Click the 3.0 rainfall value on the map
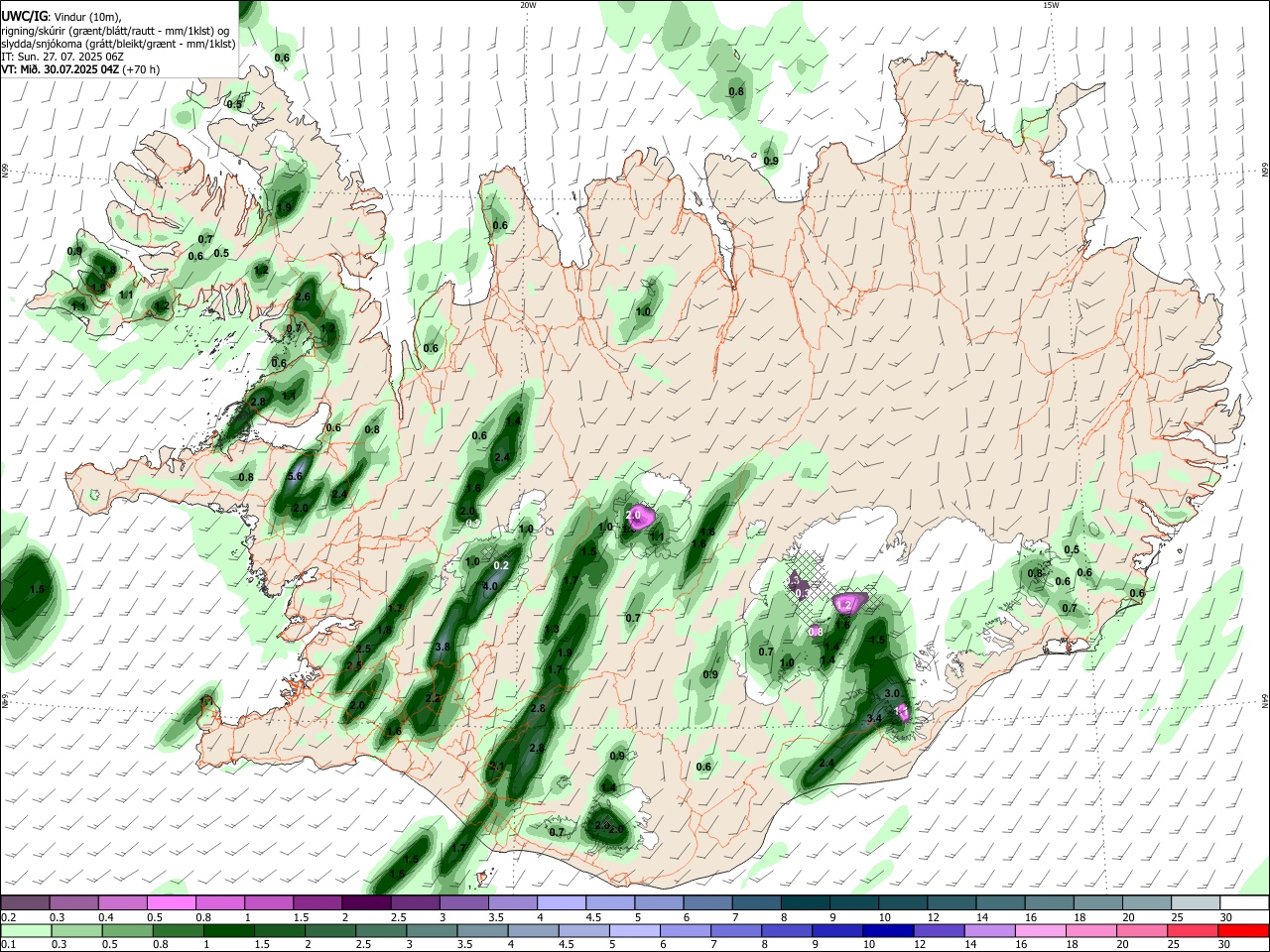Image resolution: width=1270 pixels, height=952 pixels. tap(892, 694)
